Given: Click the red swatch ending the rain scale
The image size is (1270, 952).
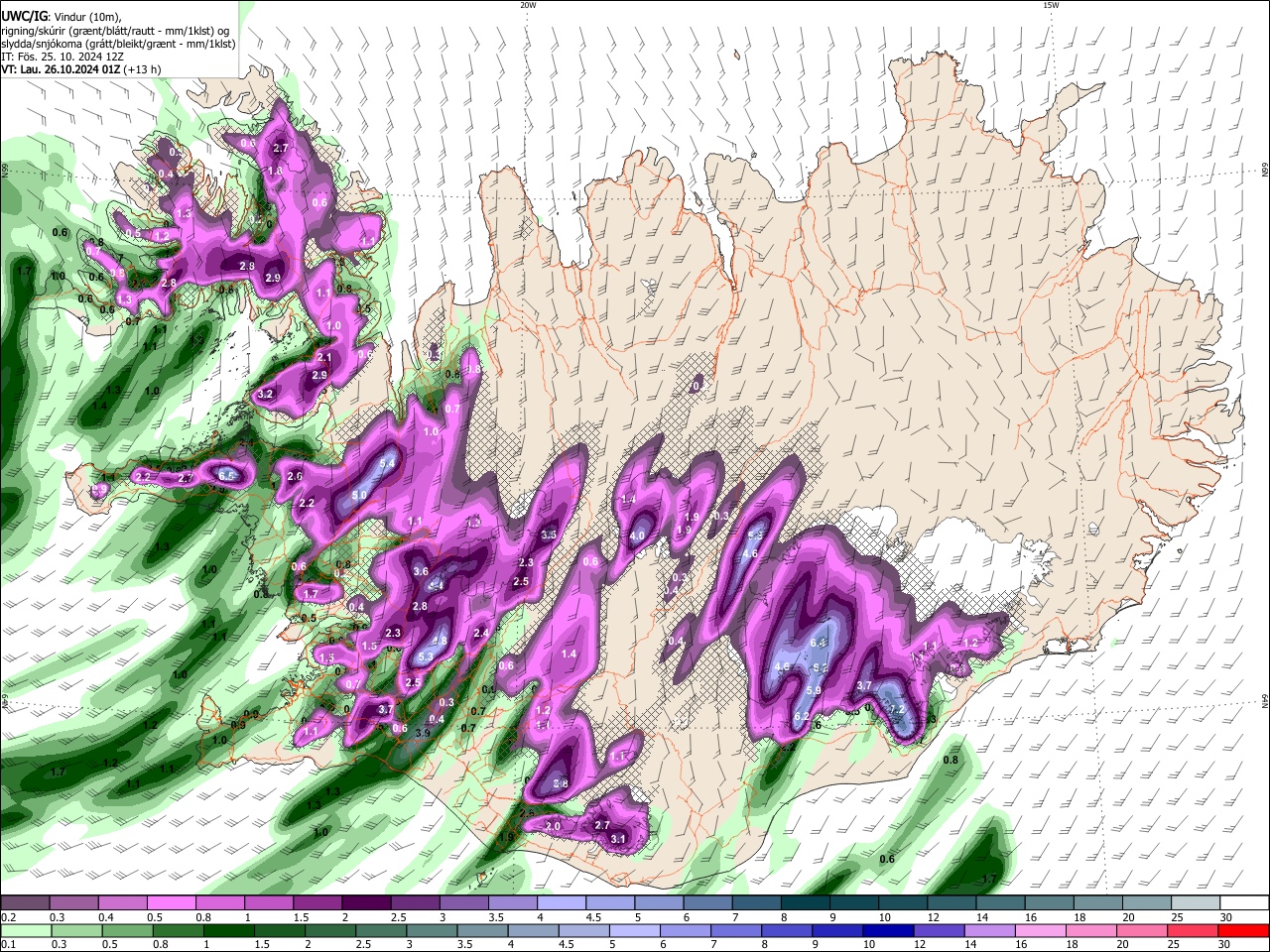Looking at the screenshot, I should click(x=1244, y=930).
